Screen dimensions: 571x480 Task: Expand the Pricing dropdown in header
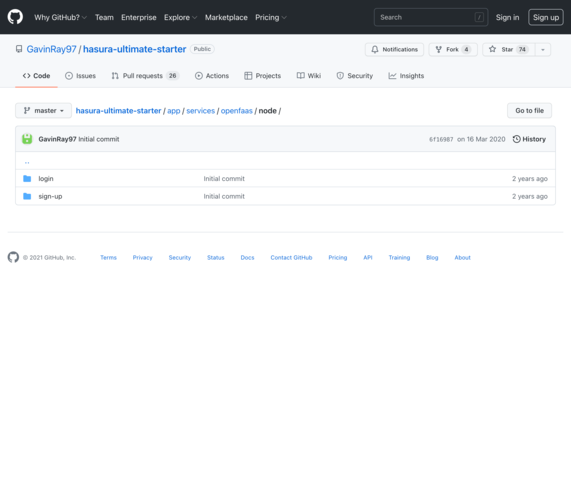click(271, 17)
